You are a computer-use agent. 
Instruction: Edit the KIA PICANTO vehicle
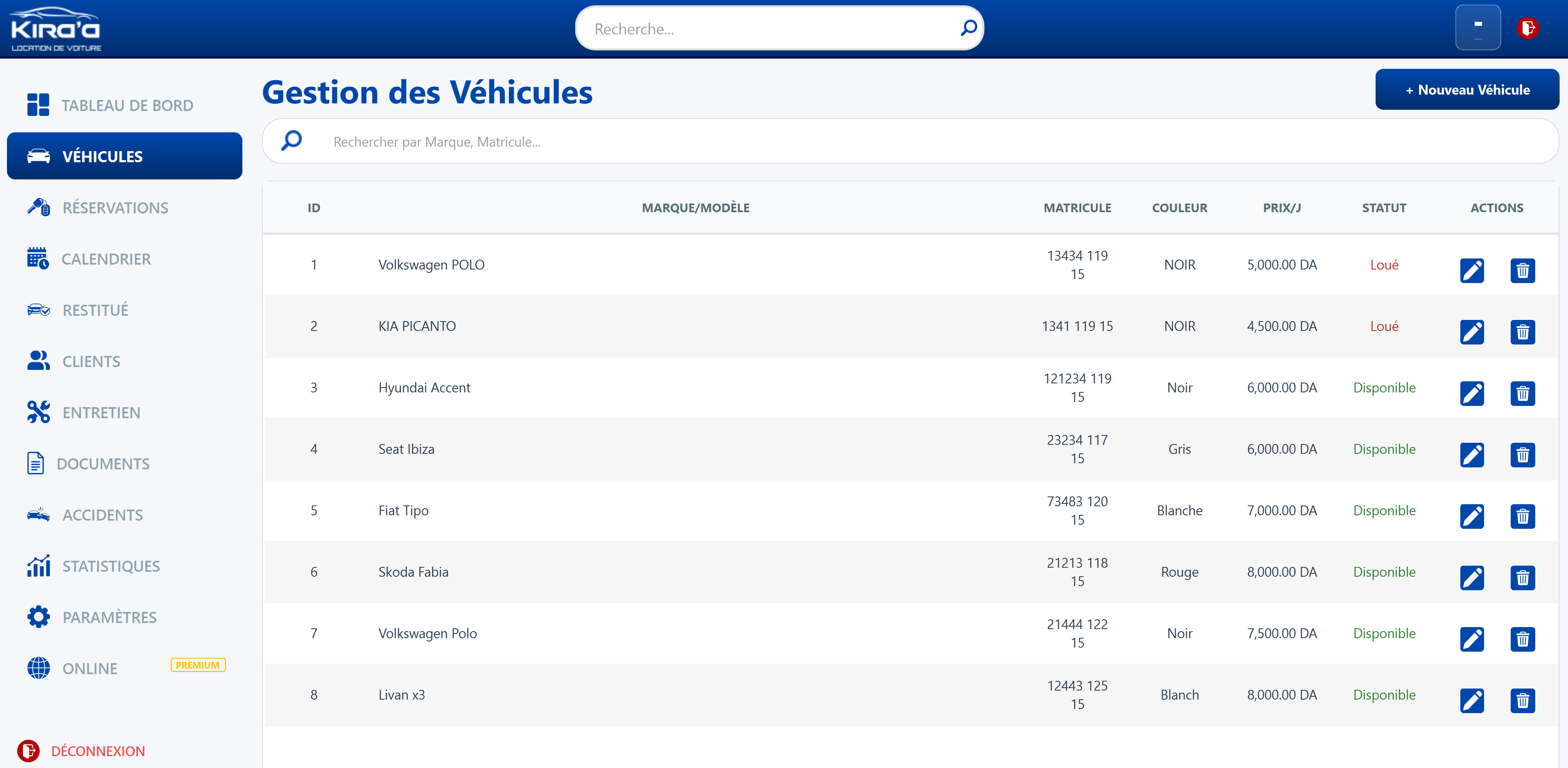pyautogui.click(x=1472, y=332)
